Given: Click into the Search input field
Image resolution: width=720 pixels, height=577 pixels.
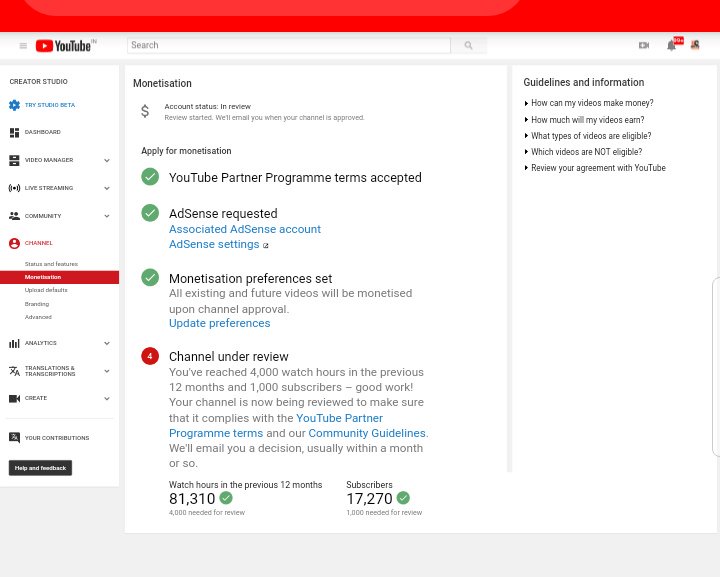Looking at the screenshot, I should [289, 45].
